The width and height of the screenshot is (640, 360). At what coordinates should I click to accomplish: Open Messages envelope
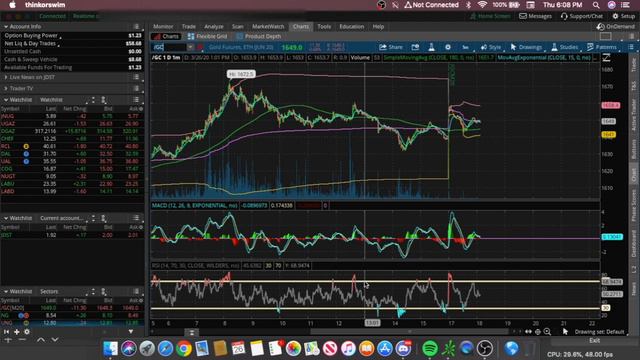pos(535,16)
